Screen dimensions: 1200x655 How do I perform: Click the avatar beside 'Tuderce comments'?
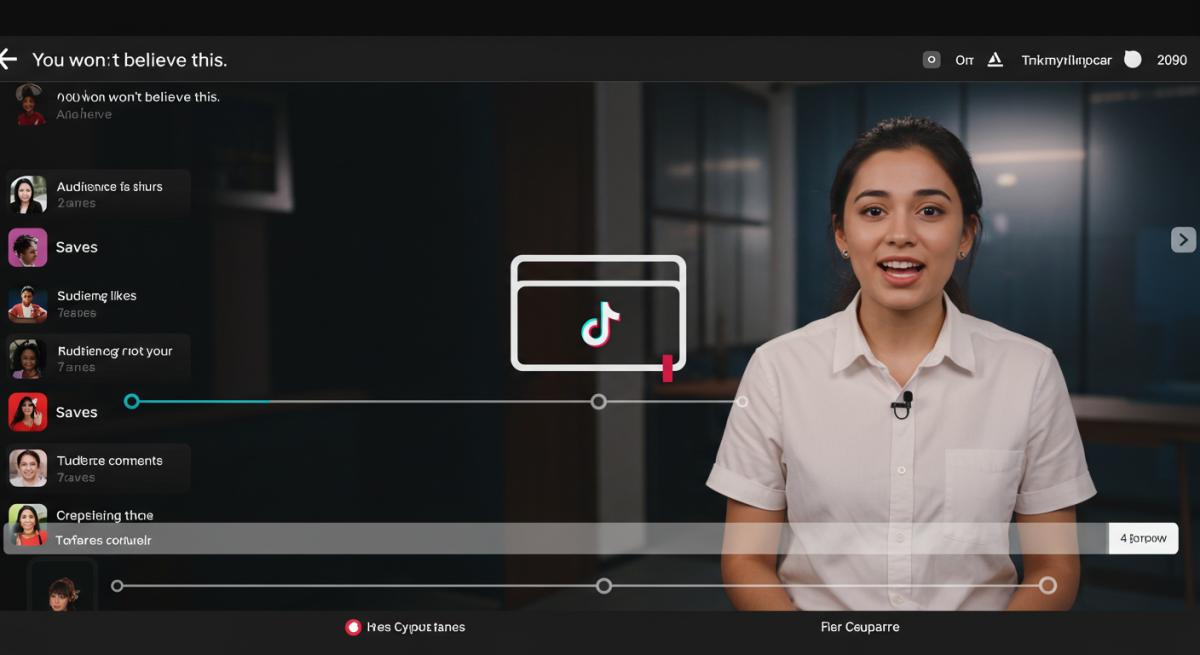point(28,468)
